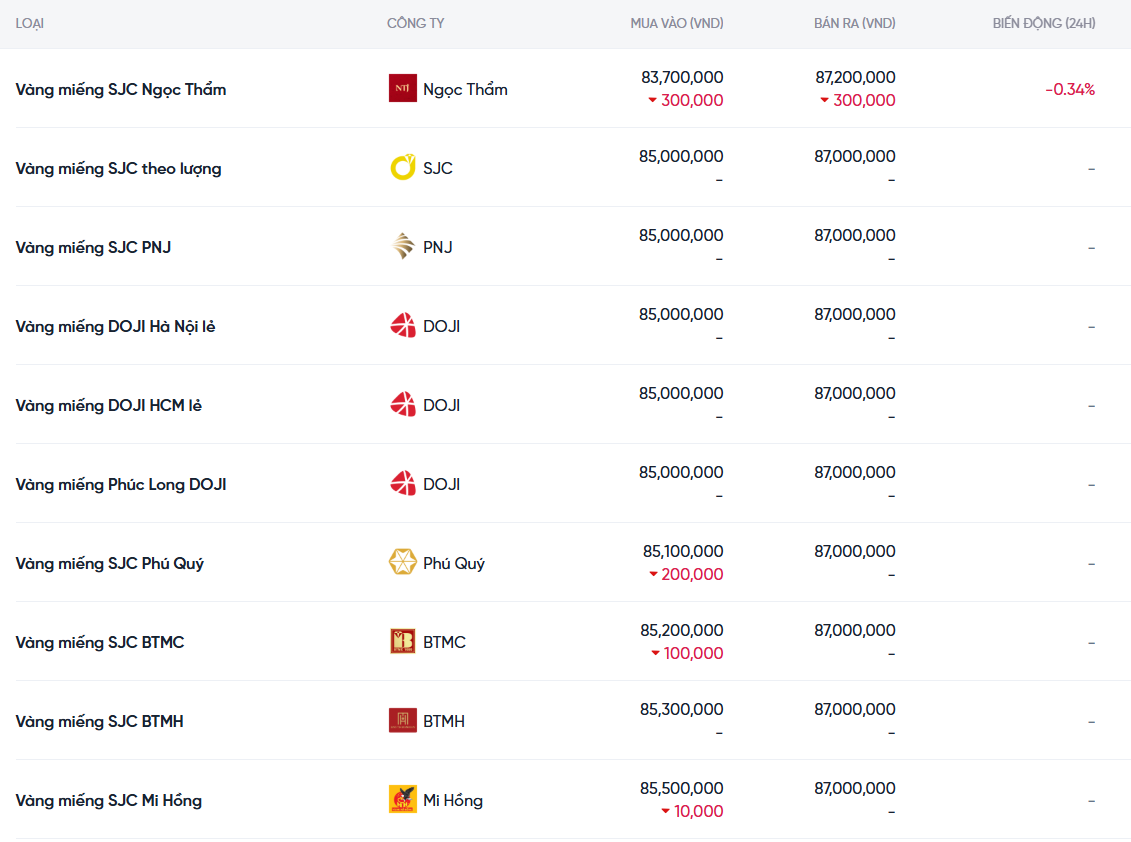Screen dimensions: 1131x842
Task: Open Vàng miếng SJC Mi Hồng
Action: [108, 801]
